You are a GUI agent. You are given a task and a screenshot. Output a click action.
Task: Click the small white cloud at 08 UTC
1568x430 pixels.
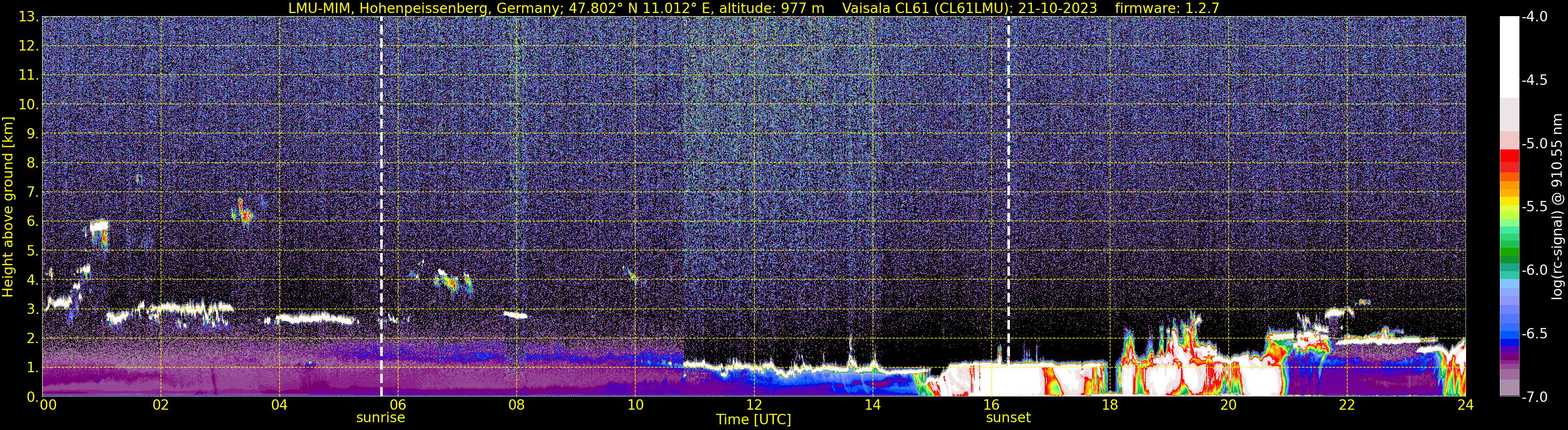coord(515,315)
